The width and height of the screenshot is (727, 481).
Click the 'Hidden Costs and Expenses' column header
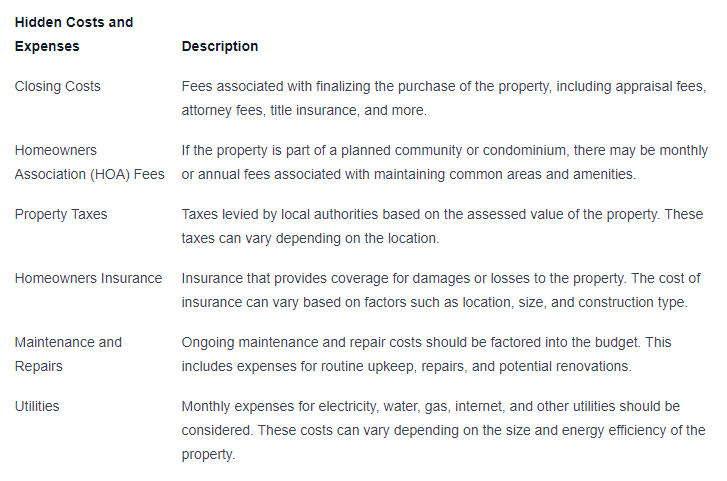74,34
